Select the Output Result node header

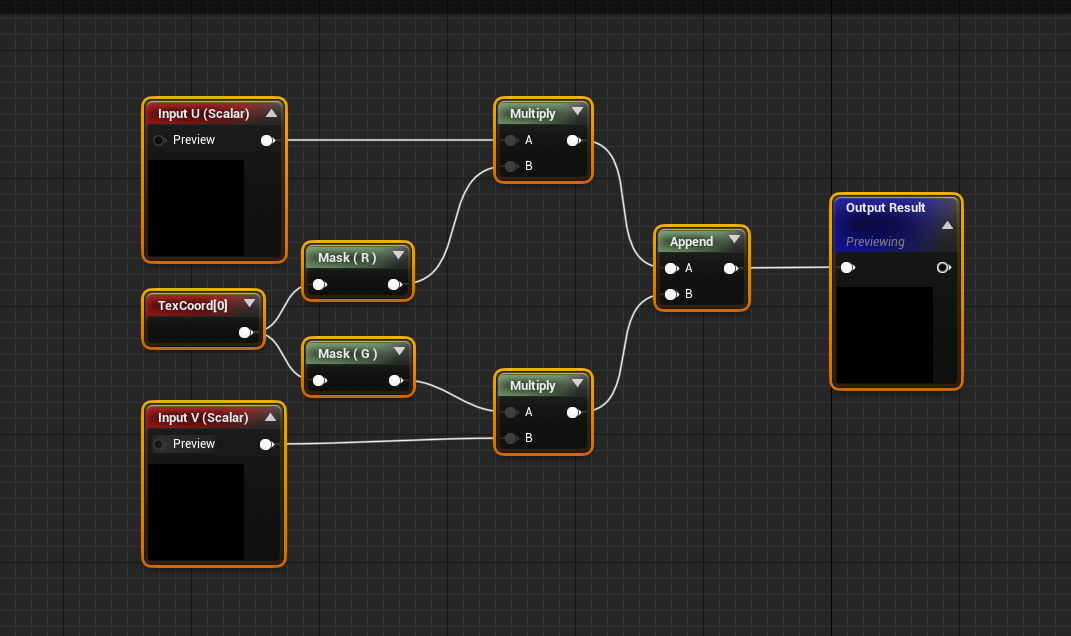click(x=885, y=207)
